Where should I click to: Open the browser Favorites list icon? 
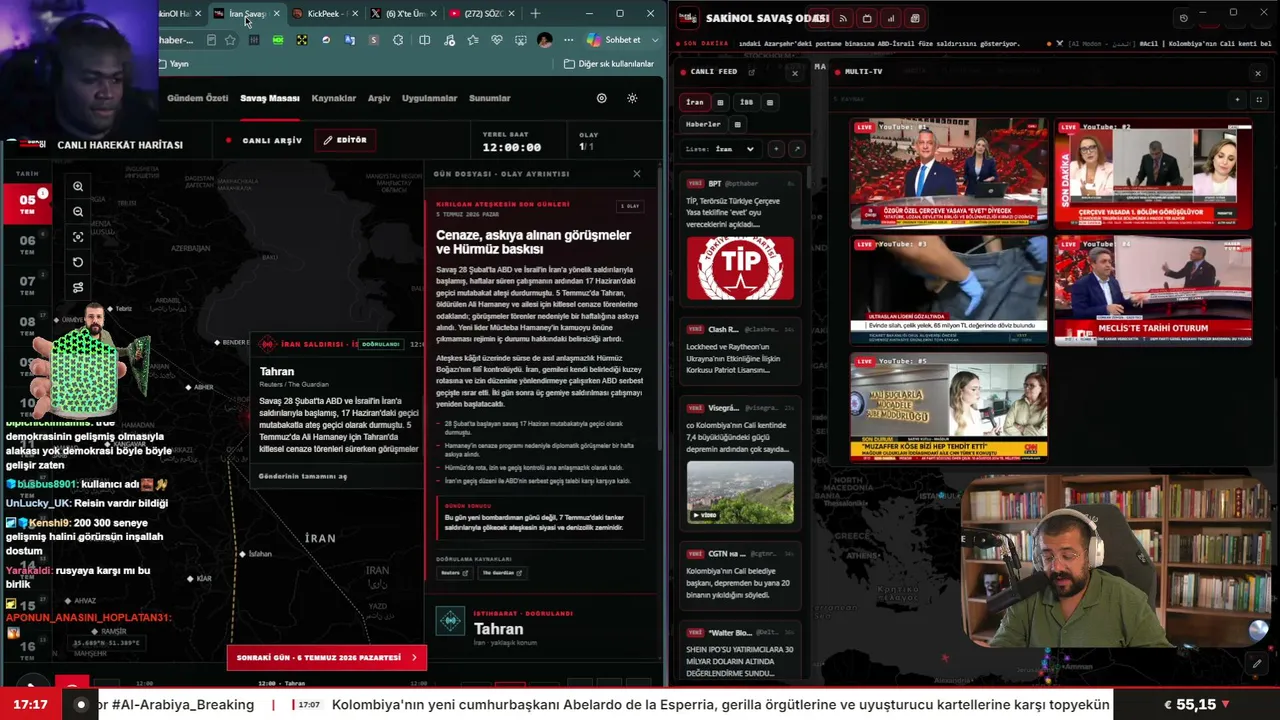pos(472,40)
